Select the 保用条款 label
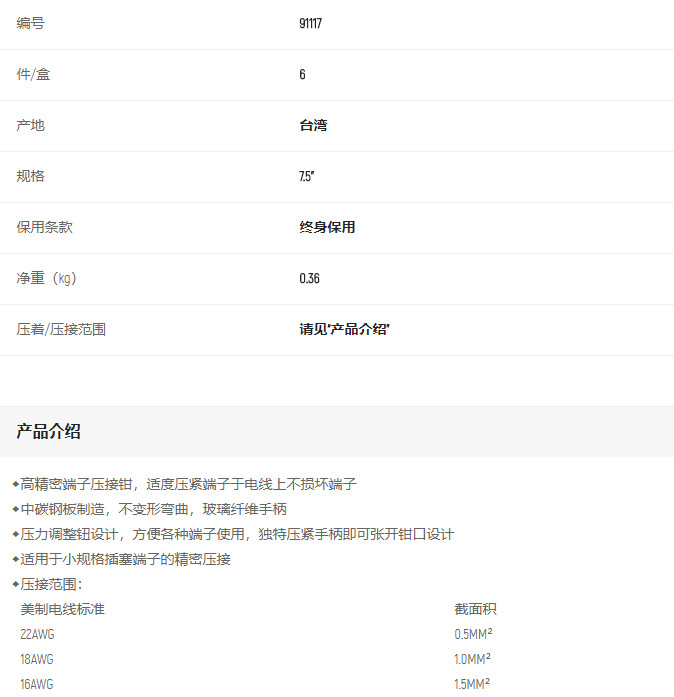This screenshot has height=697, width=674. [44, 227]
